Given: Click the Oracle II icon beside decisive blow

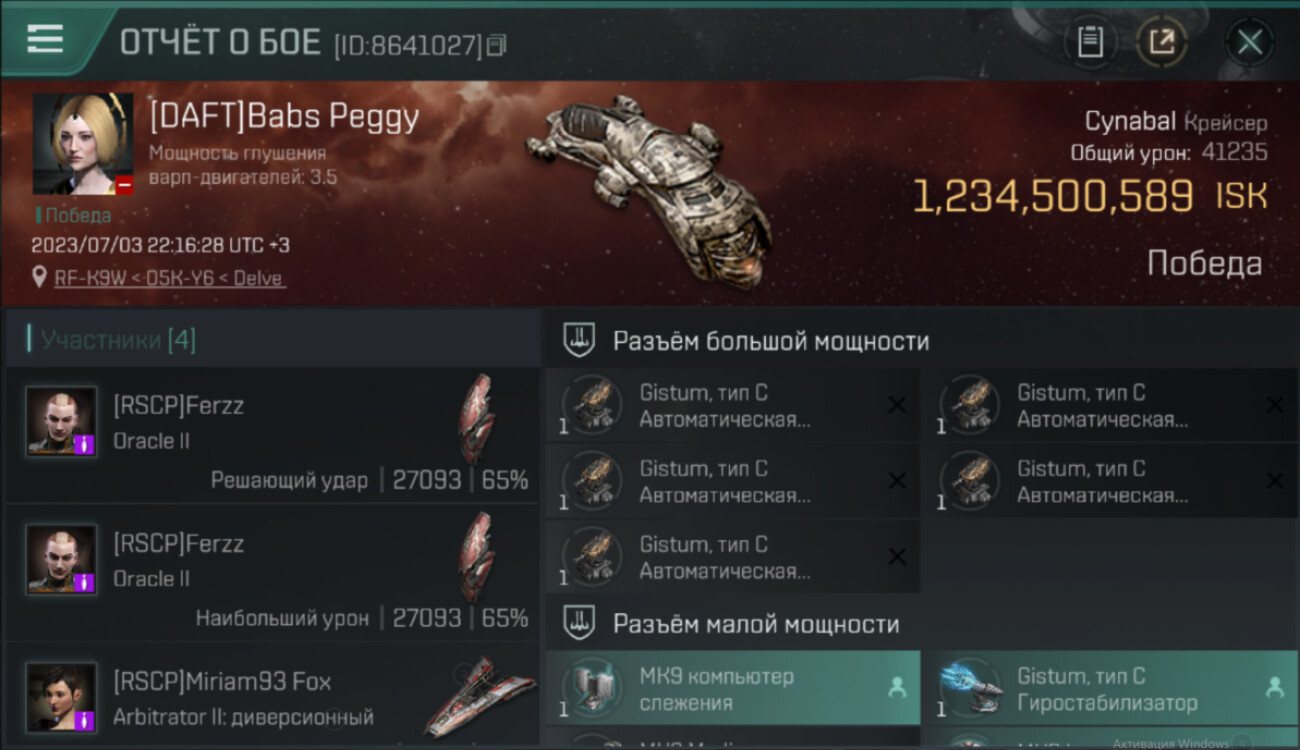Looking at the screenshot, I should [x=476, y=419].
